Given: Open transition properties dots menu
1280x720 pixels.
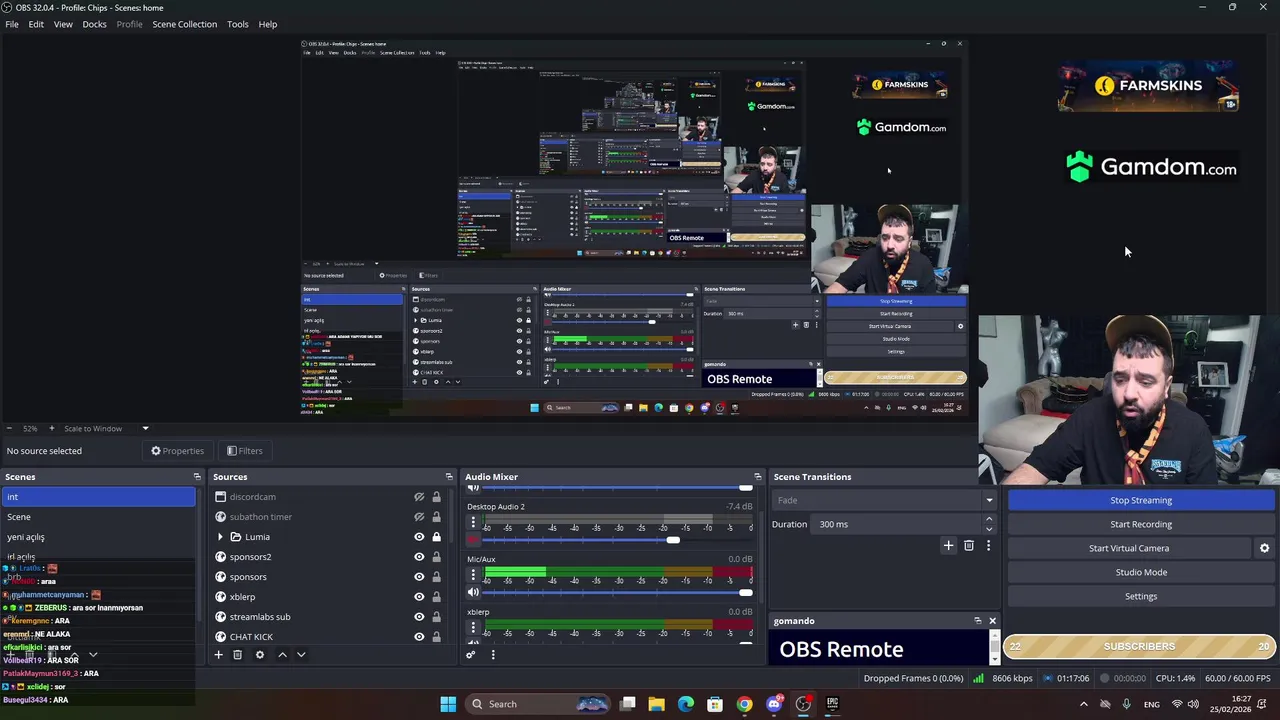Looking at the screenshot, I should [x=988, y=546].
